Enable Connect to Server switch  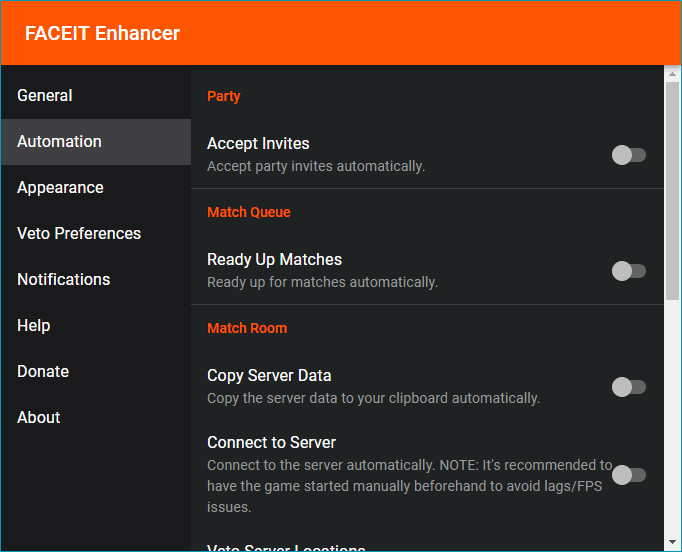[629, 475]
